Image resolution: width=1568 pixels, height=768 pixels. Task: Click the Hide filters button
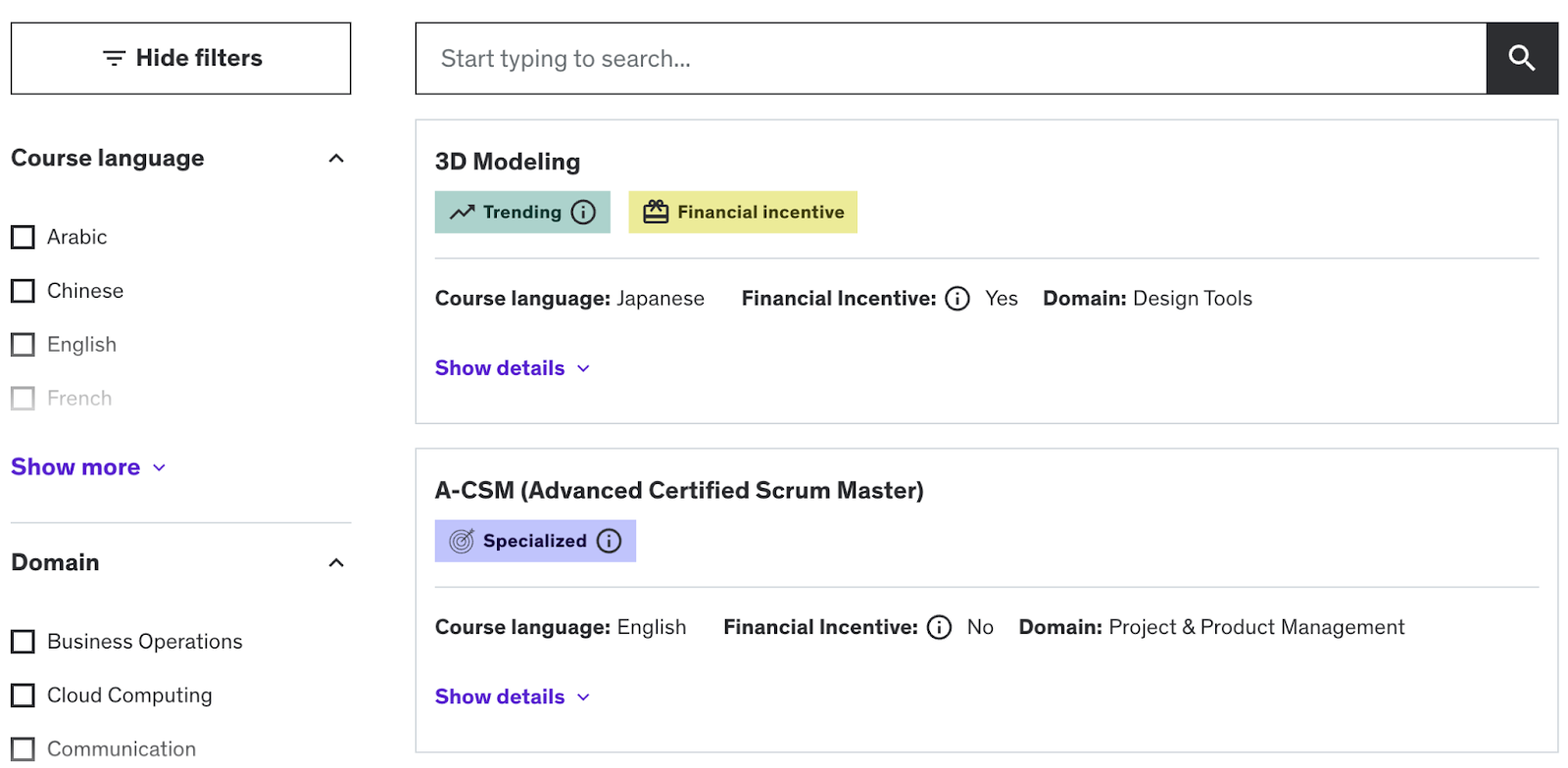tap(181, 59)
